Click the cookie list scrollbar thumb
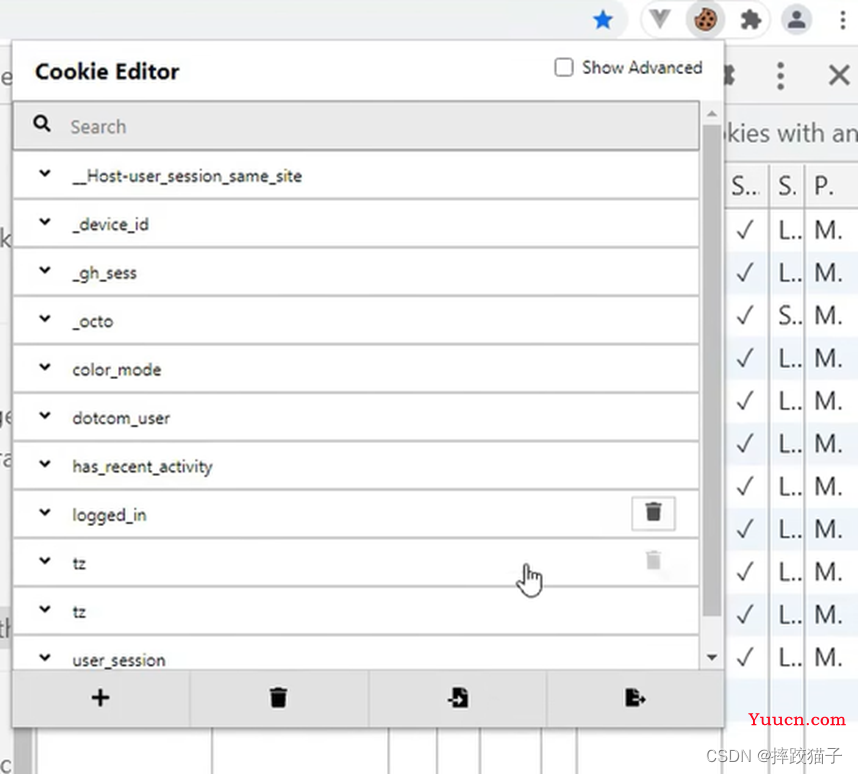 pos(711,370)
